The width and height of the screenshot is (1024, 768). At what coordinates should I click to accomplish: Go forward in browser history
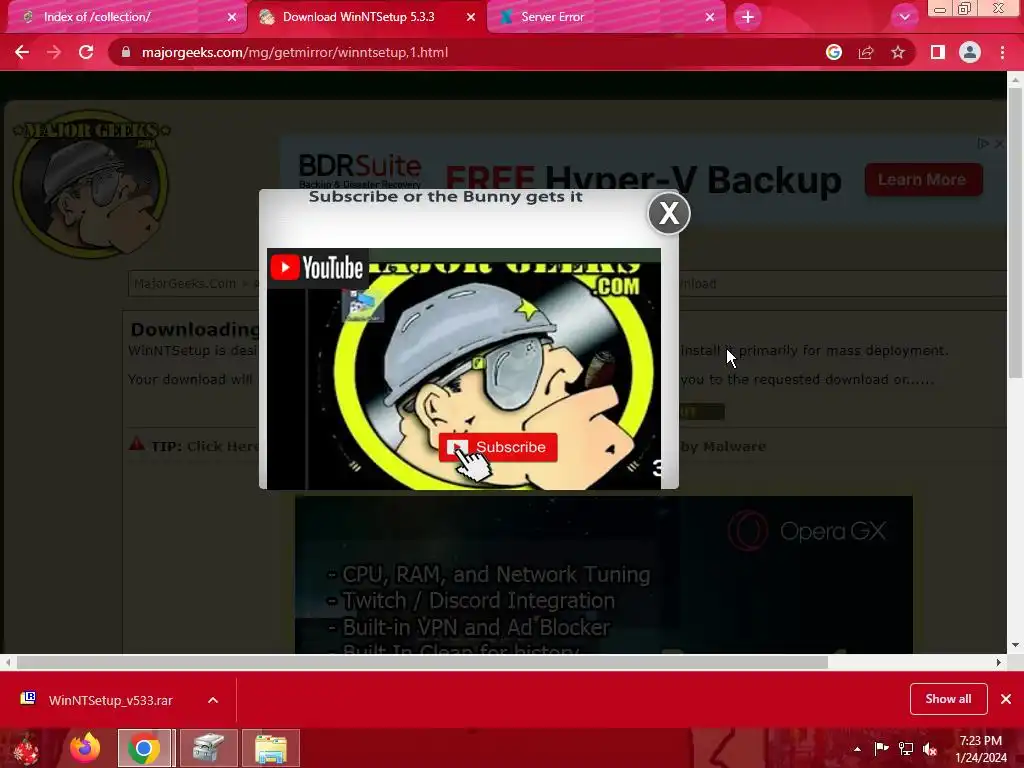[x=54, y=52]
